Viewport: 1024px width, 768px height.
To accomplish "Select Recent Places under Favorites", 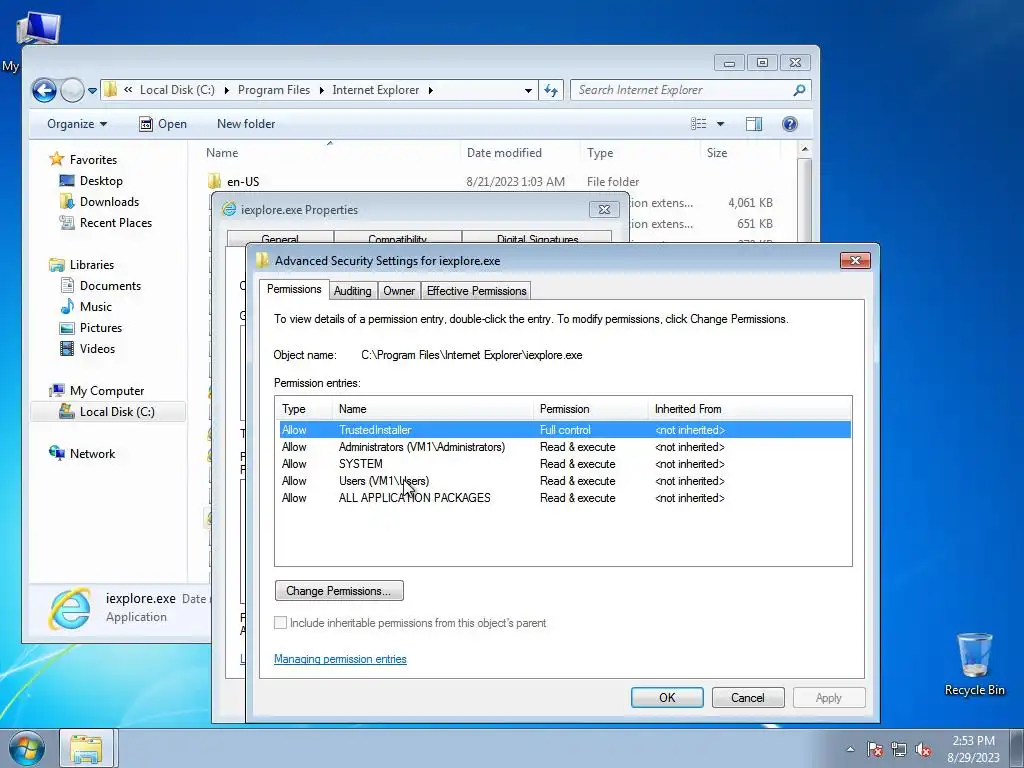I will (106, 223).
